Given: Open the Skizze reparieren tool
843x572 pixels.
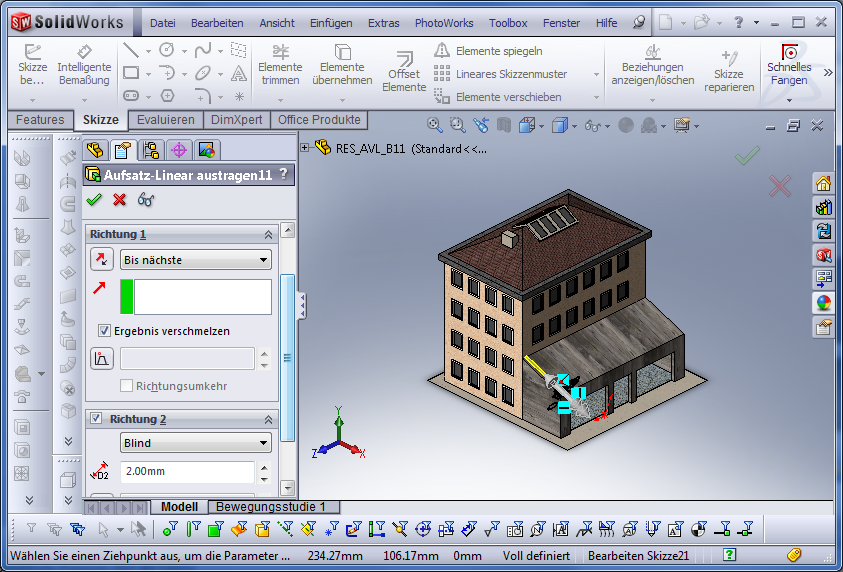Looking at the screenshot, I should 728,72.
